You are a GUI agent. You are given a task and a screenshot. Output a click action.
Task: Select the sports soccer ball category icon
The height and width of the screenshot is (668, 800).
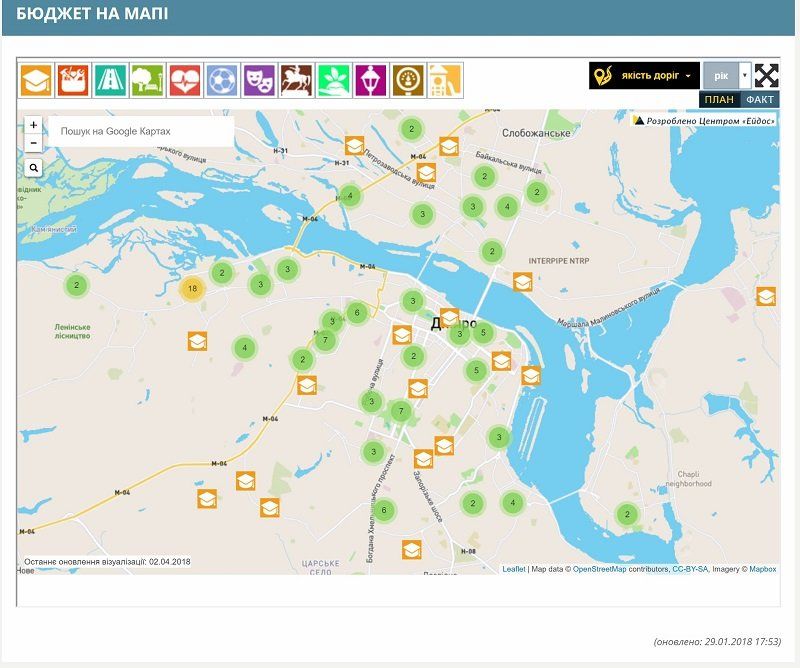click(221, 80)
